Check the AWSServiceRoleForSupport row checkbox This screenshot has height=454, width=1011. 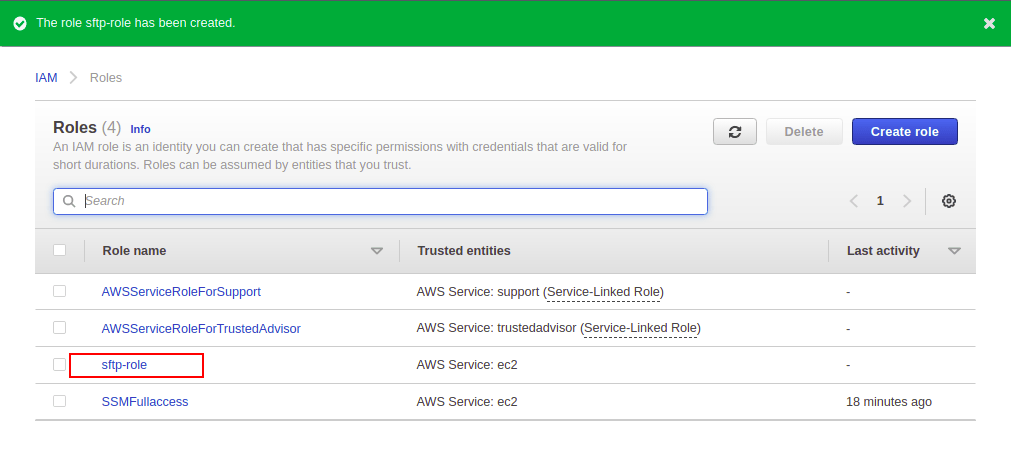click(x=59, y=291)
